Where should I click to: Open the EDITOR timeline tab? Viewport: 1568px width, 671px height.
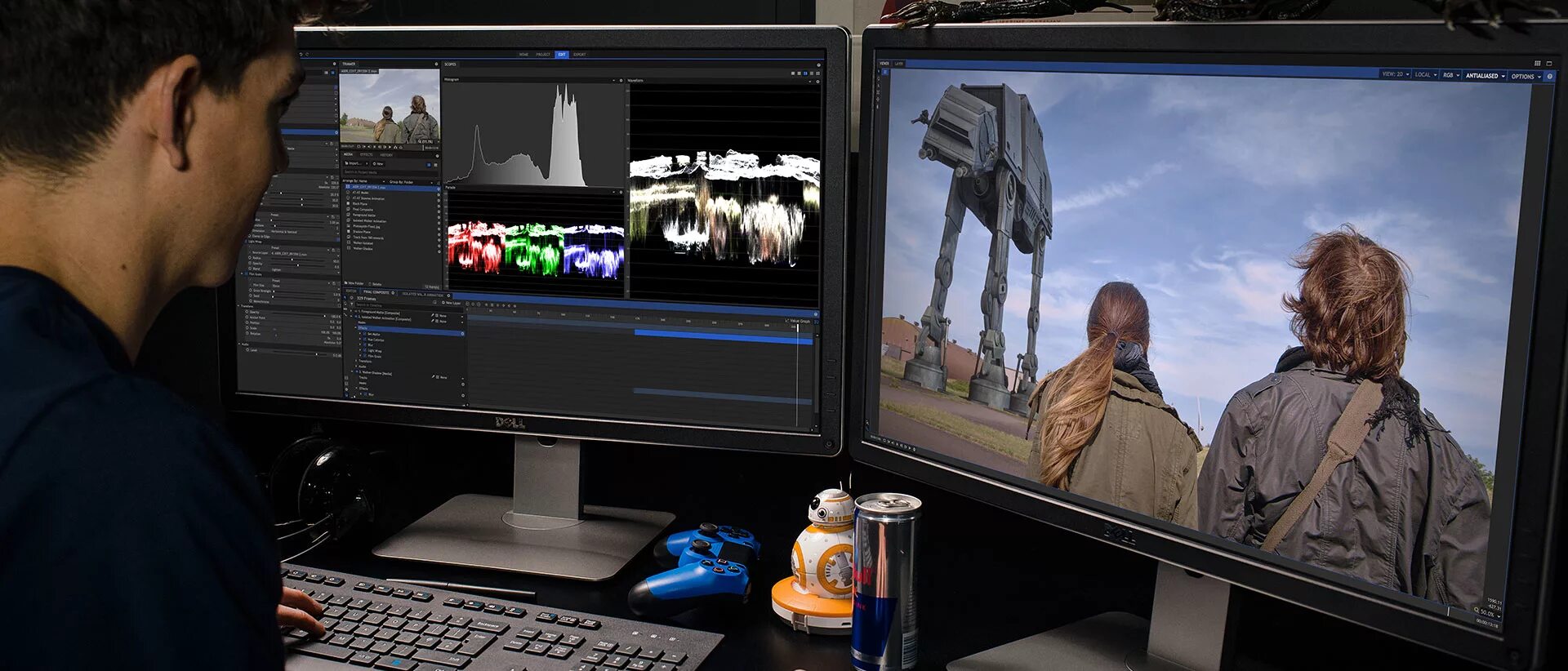351,292
